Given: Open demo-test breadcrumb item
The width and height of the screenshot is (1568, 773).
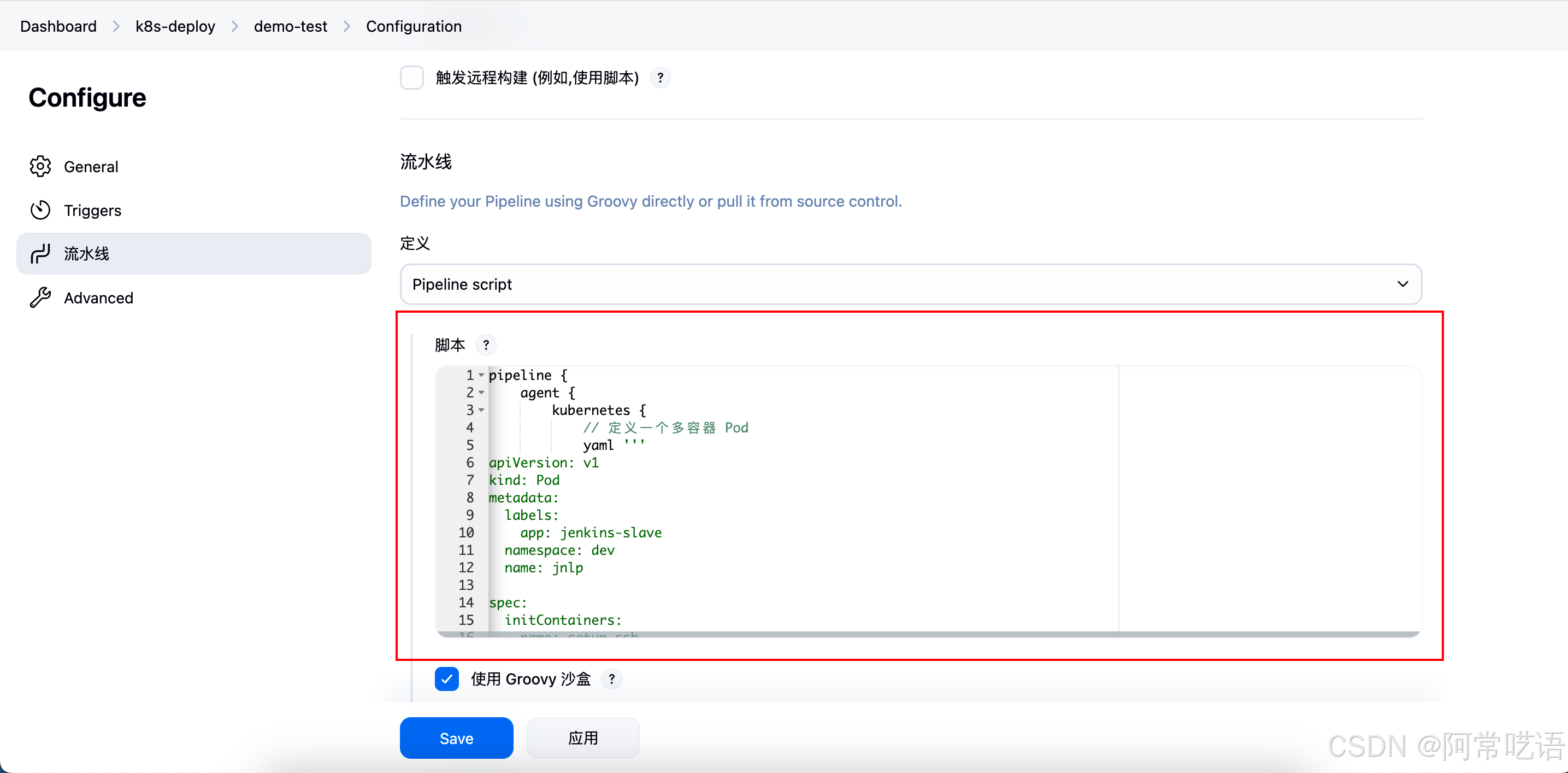Looking at the screenshot, I should coord(290,26).
